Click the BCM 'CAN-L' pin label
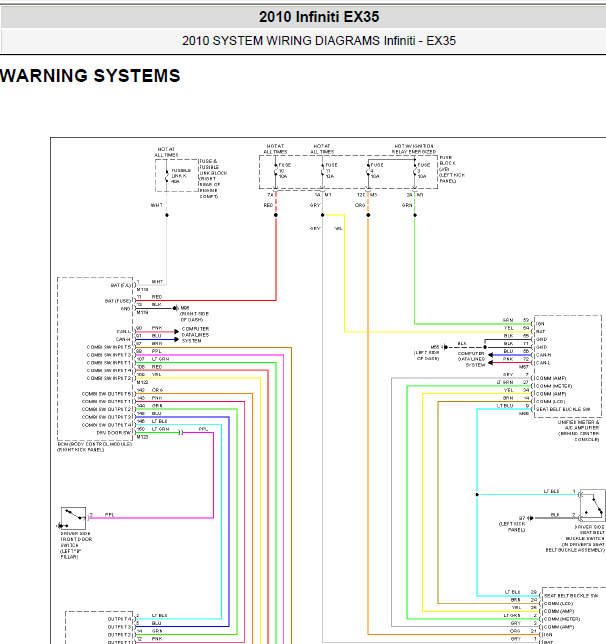This screenshot has width=606, height=644. coord(124,331)
